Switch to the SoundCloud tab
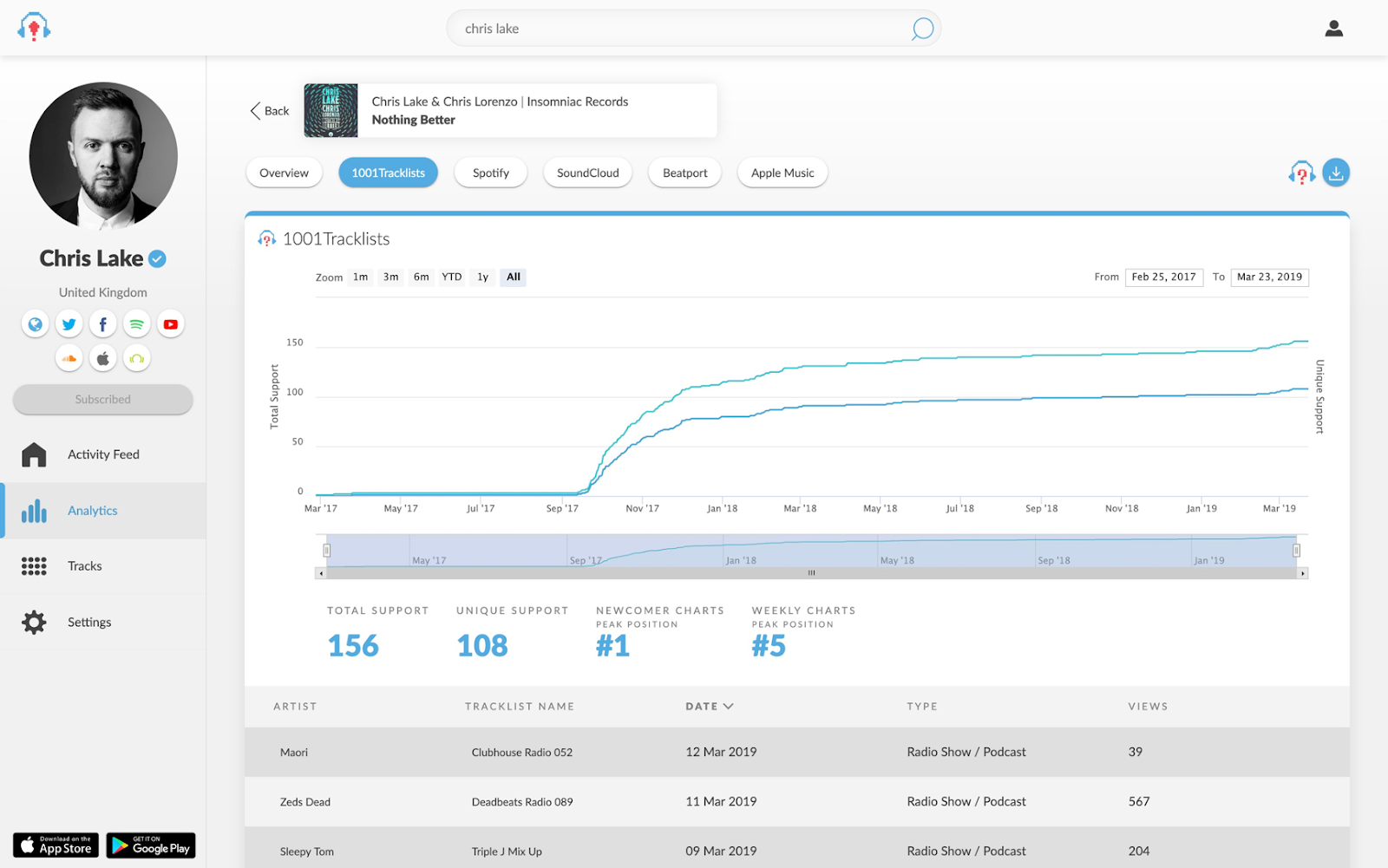This screenshot has height=868, width=1388. click(588, 173)
